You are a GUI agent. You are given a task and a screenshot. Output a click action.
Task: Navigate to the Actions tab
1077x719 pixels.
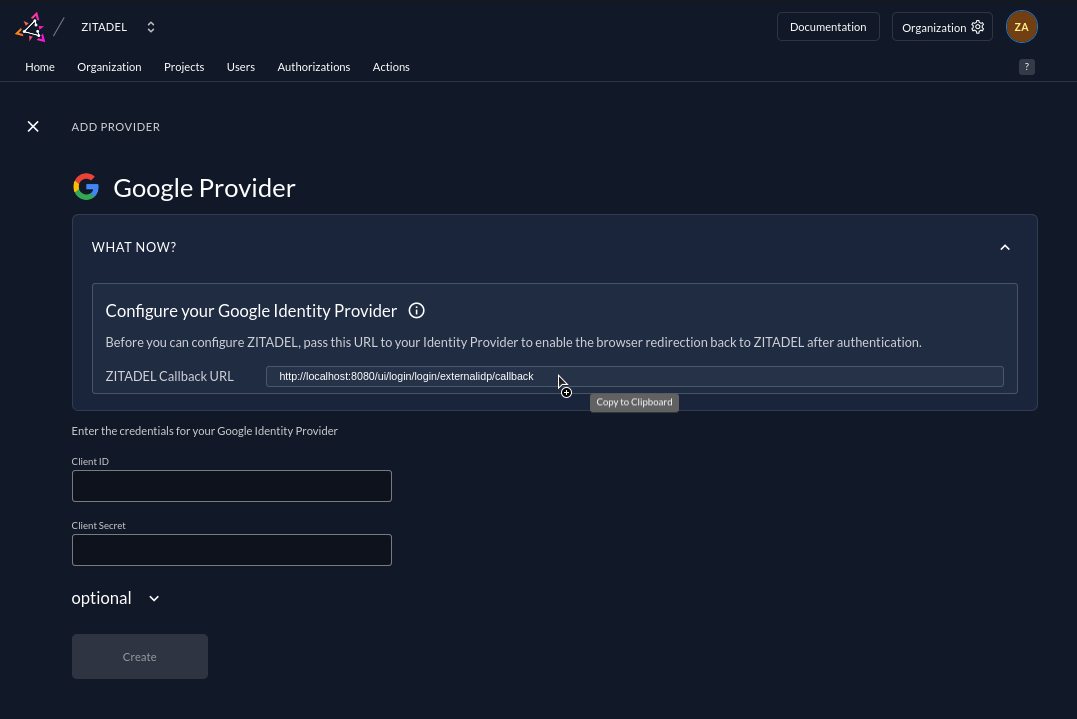(x=391, y=66)
